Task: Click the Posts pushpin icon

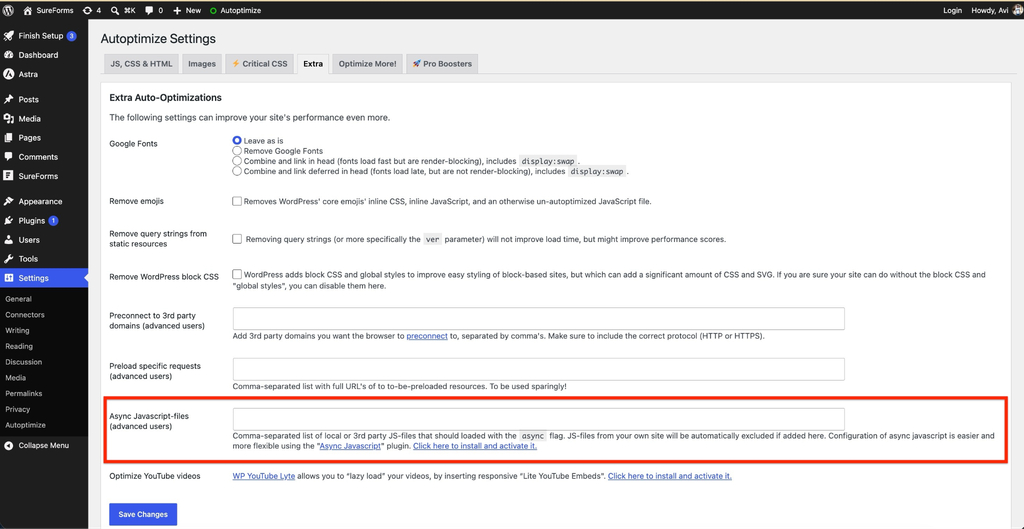Action: 8,99
